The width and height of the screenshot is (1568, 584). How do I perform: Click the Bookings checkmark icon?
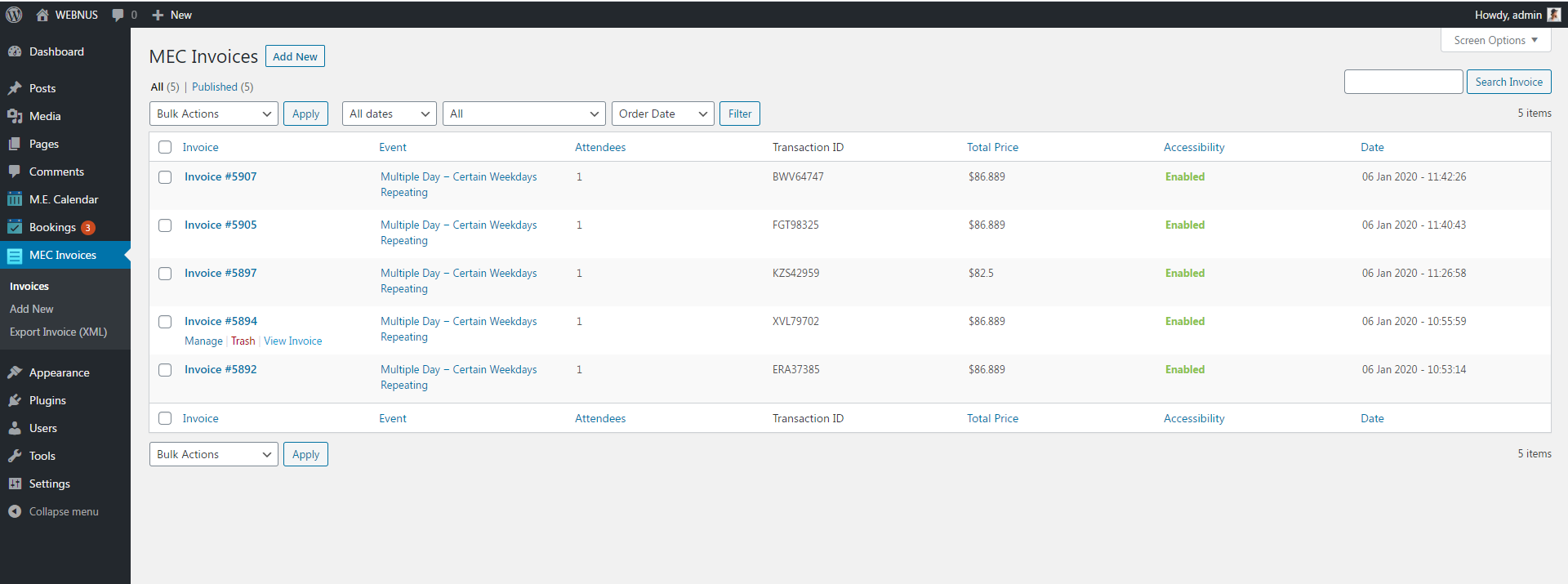pos(15,227)
